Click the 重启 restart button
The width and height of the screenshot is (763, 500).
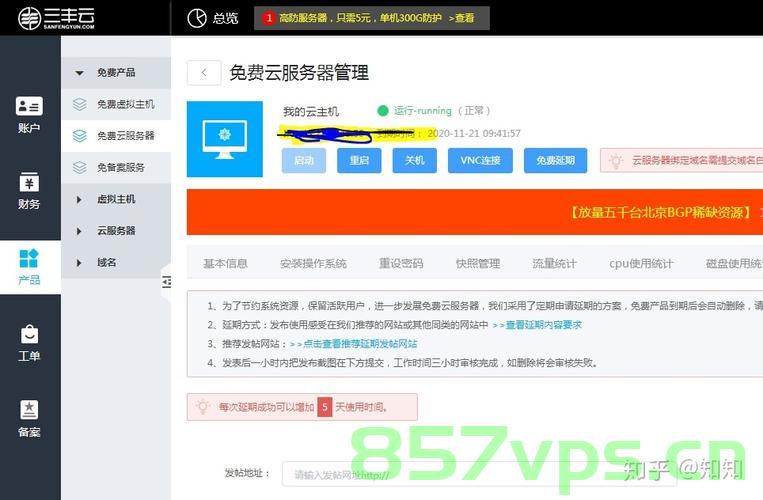tap(359, 161)
